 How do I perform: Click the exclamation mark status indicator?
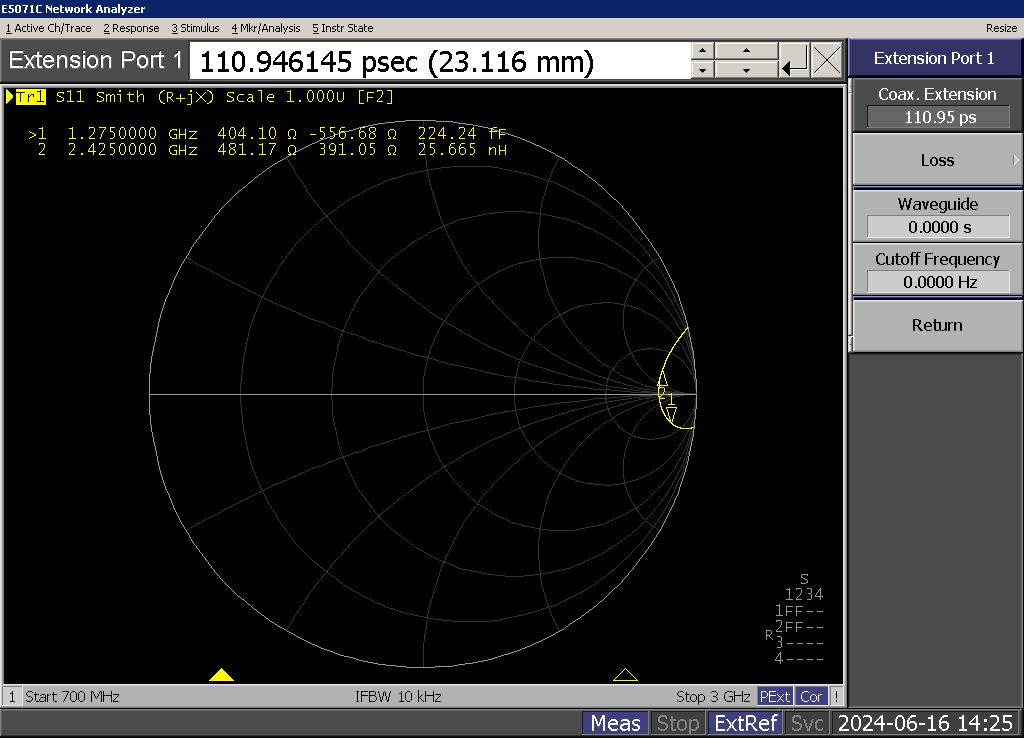[x=836, y=696]
